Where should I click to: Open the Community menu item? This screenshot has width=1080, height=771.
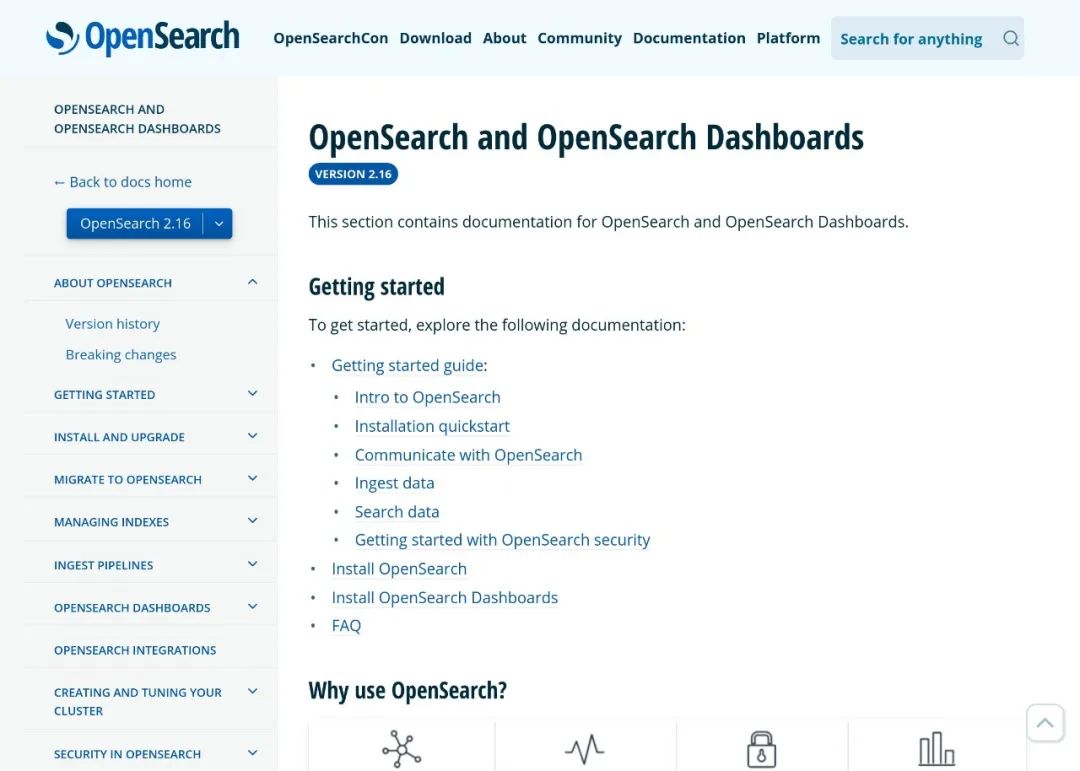tap(579, 39)
